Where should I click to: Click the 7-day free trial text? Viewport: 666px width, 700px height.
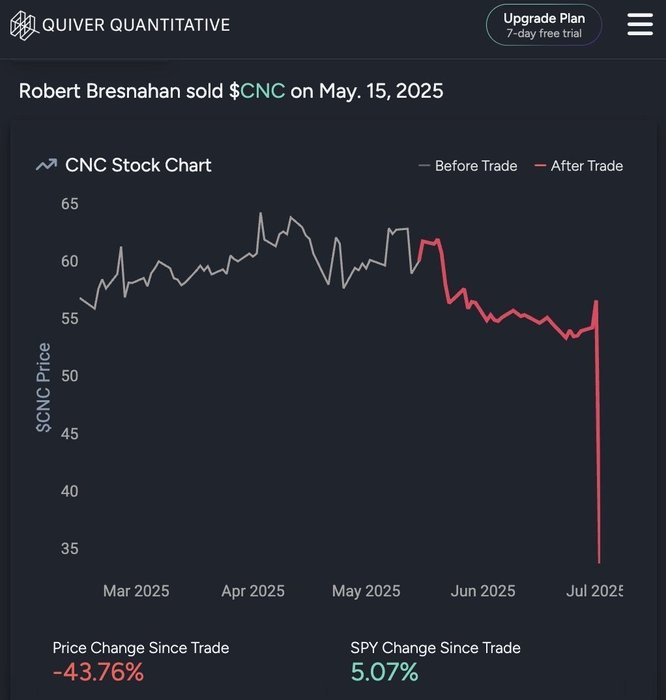[x=544, y=34]
